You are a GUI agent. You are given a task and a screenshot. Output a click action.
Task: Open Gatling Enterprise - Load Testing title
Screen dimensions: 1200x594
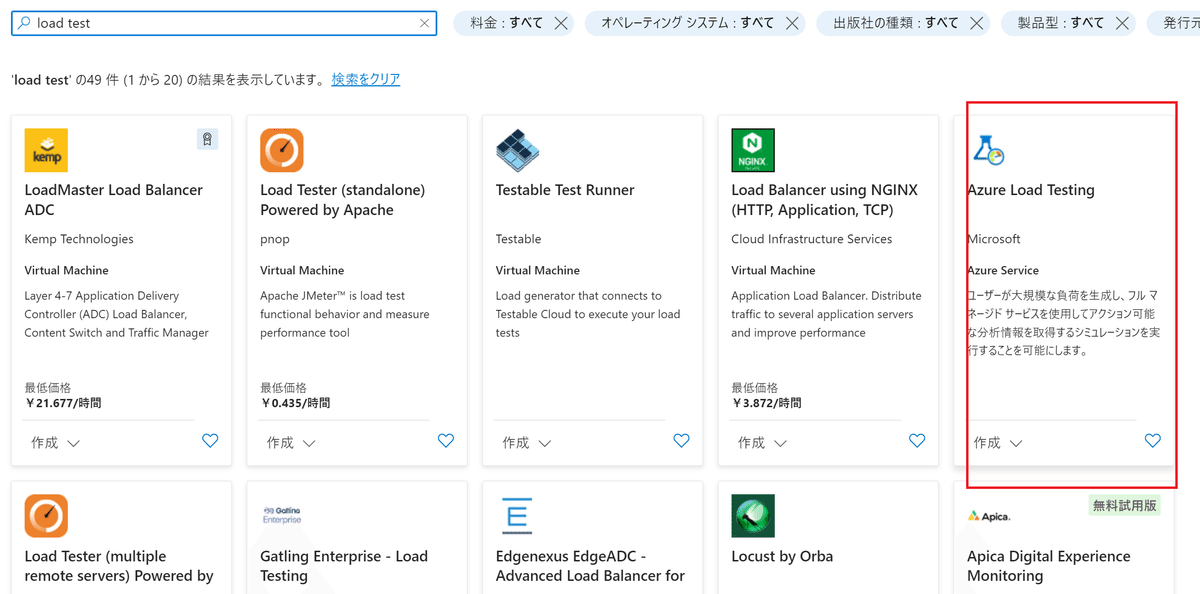344,566
